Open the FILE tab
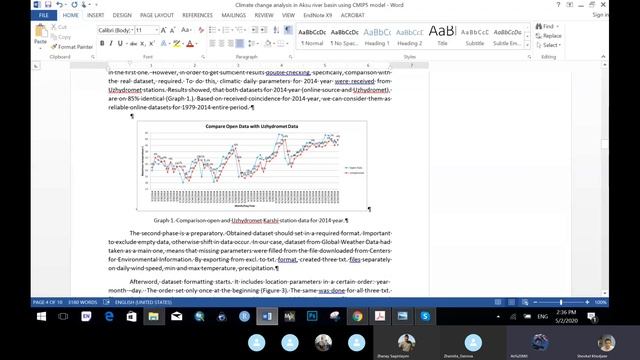Image resolution: width=640 pixels, height=360 pixels. pos(44,16)
